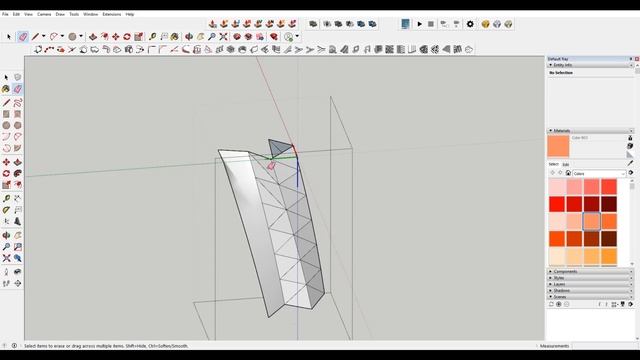Pick the Arc tool in top toolbar

54,37
